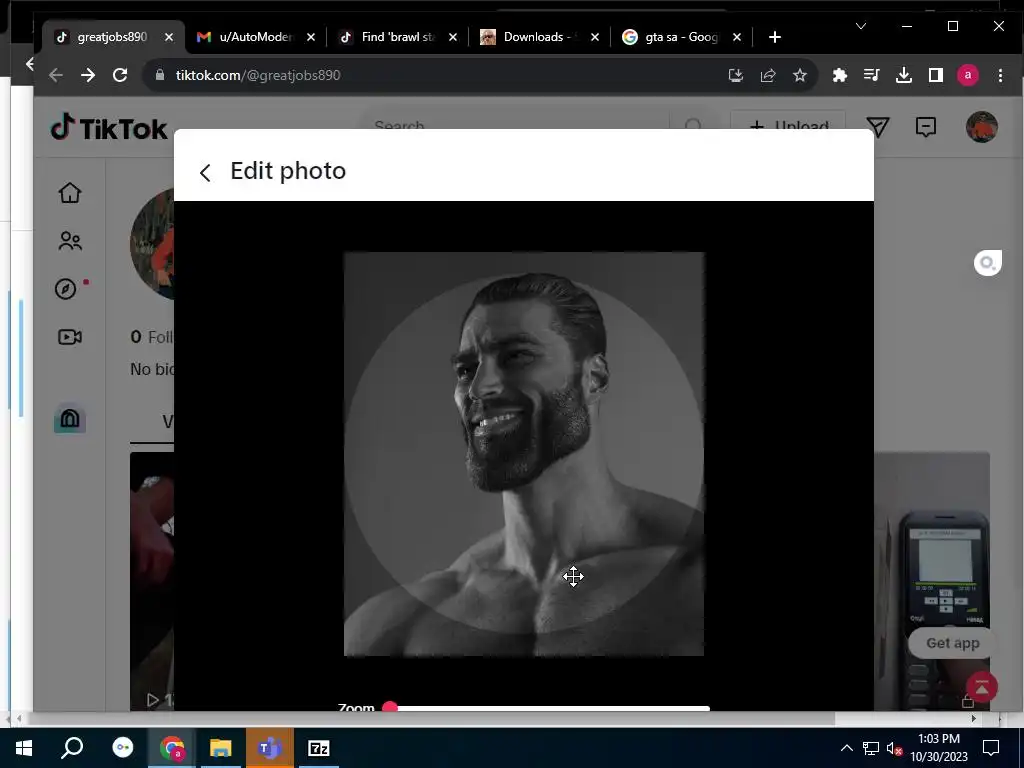The image size is (1024, 768).
Task: Open 7-Zip from the taskbar
Action: coord(319,748)
